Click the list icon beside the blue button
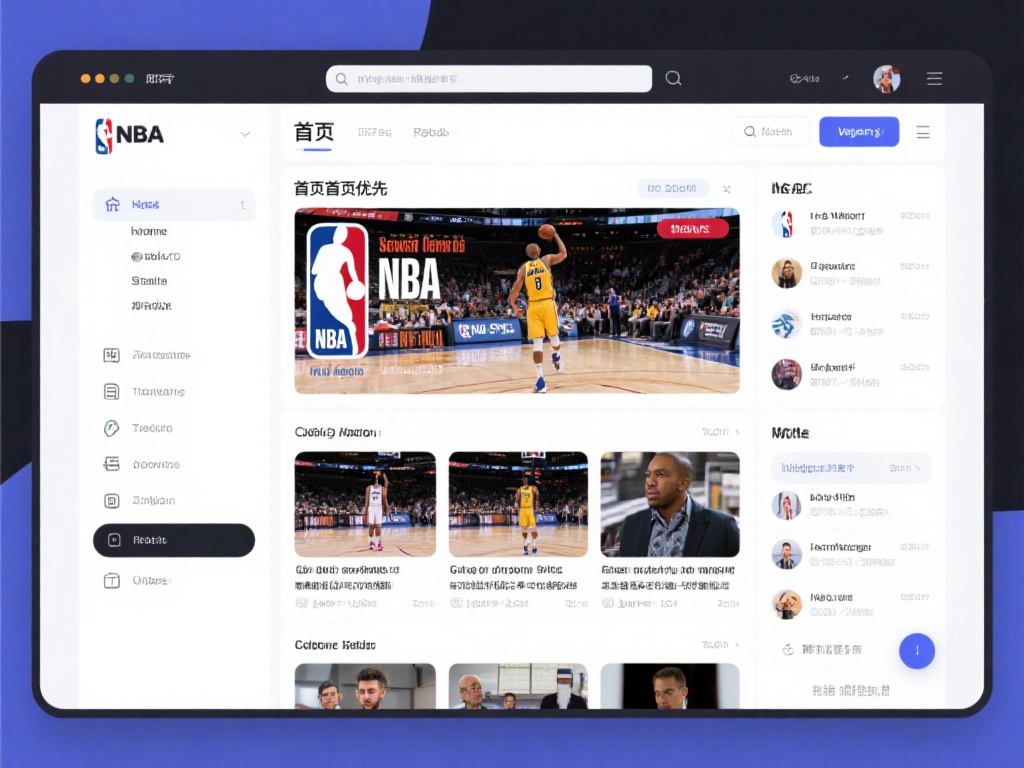Screen dimensions: 1024x768 click(923, 132)
